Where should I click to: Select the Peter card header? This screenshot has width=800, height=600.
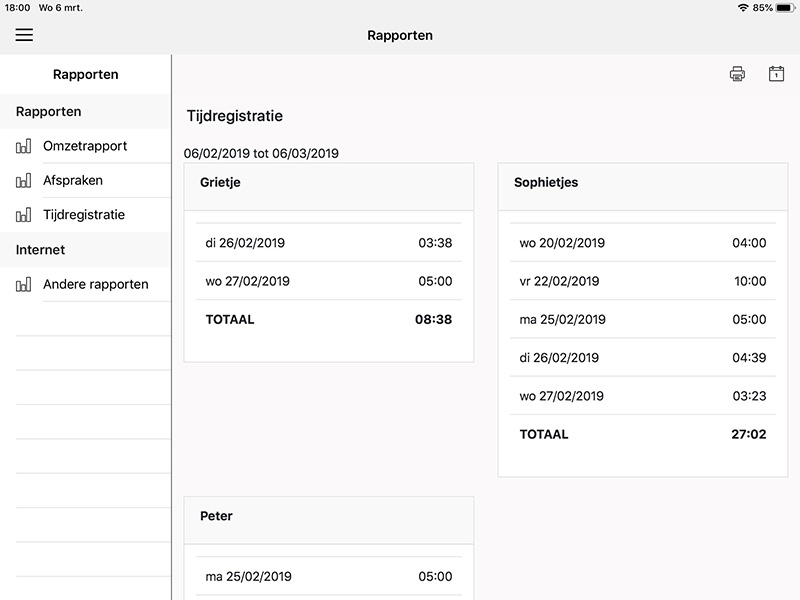coord(329,520)
